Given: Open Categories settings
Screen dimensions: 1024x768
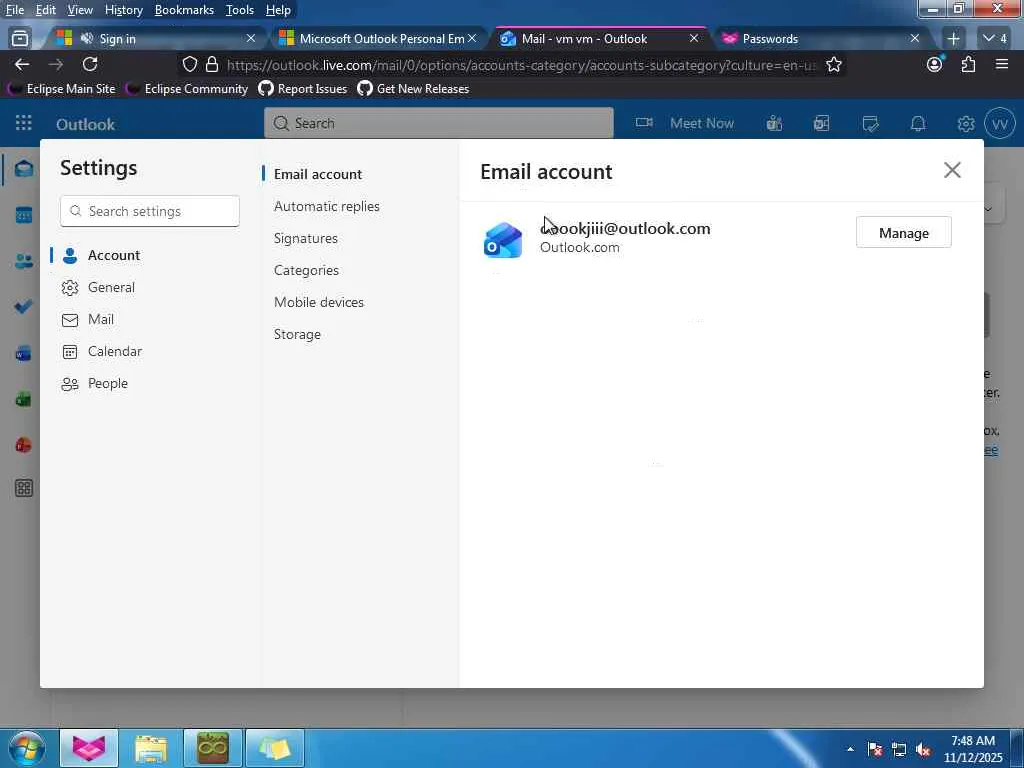Looking at the screenshot, I should pyautogui.click(x=306, y=270).
